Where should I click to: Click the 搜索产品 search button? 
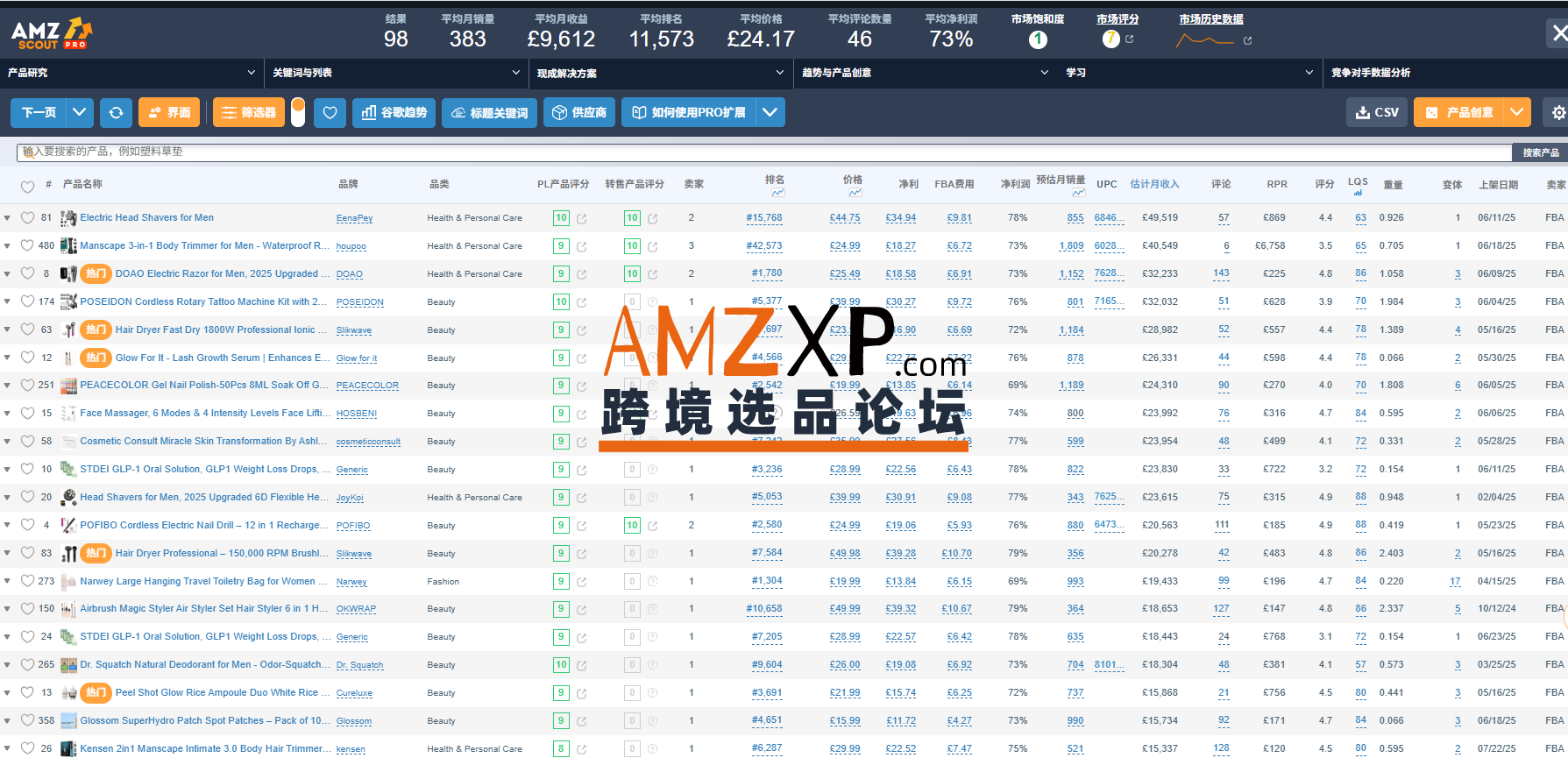click(x=1540, y=152)
